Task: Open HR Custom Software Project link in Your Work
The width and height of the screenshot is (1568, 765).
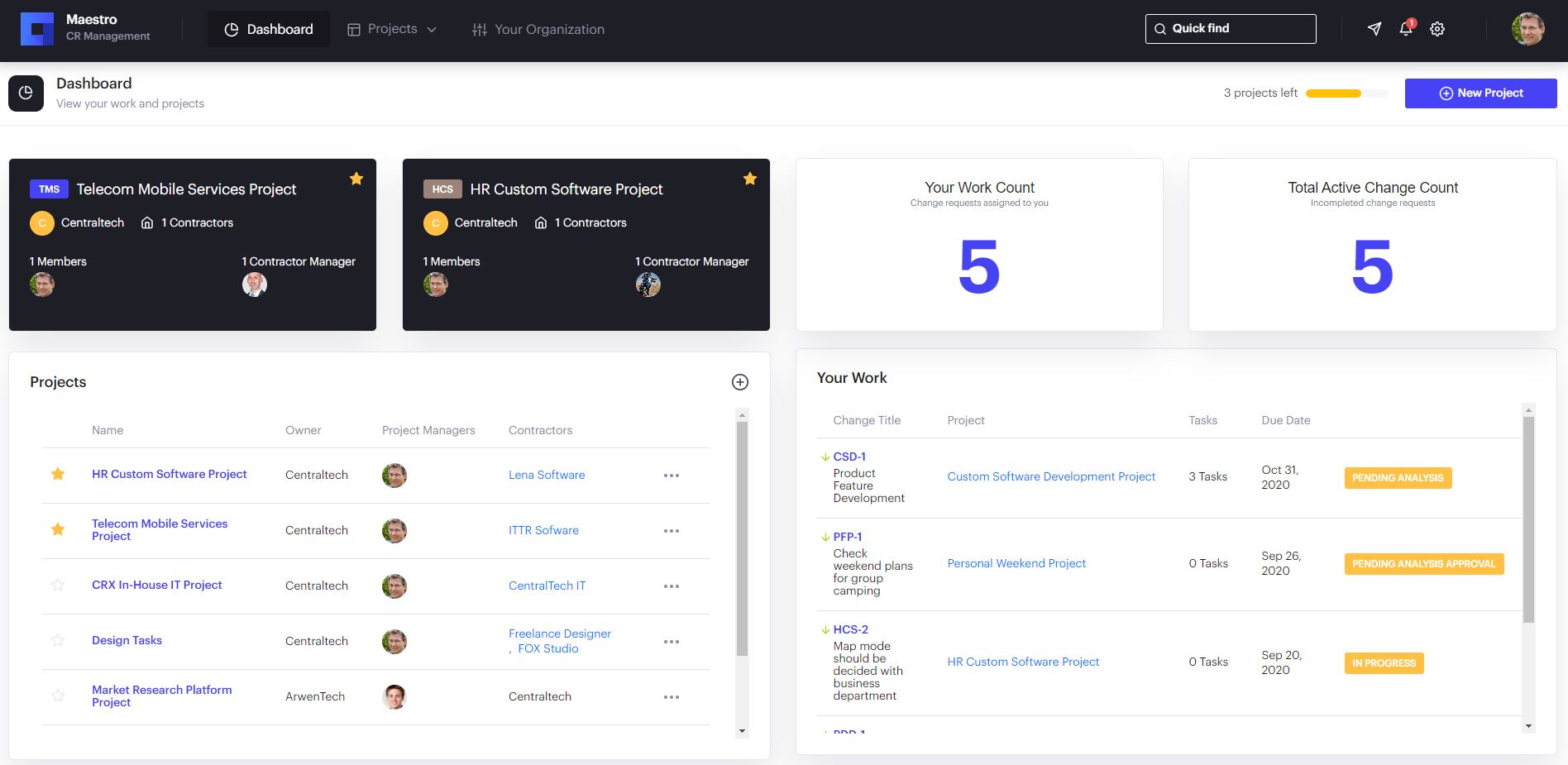Action: click(x=1023, y=662)
